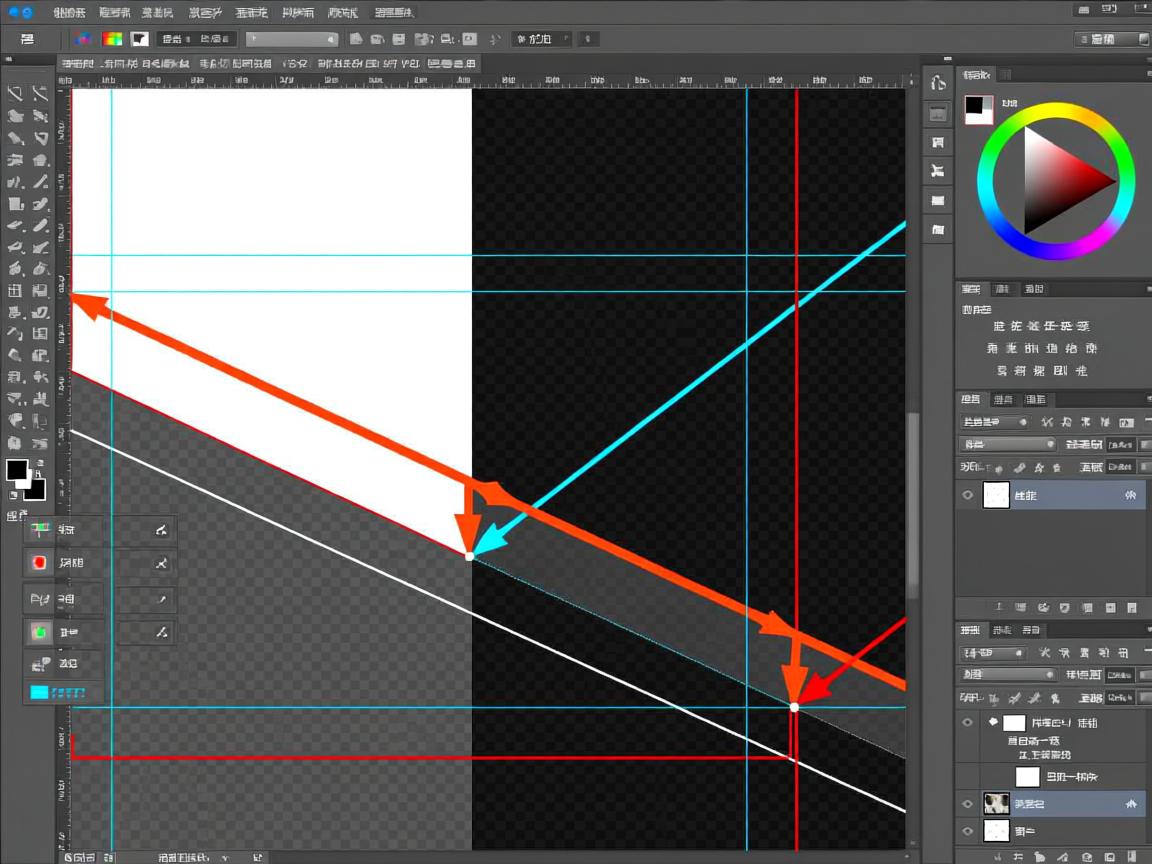Select the top-left tool in the toolbox
This screenshot has height=864, width=1152.
click(15, 94)
